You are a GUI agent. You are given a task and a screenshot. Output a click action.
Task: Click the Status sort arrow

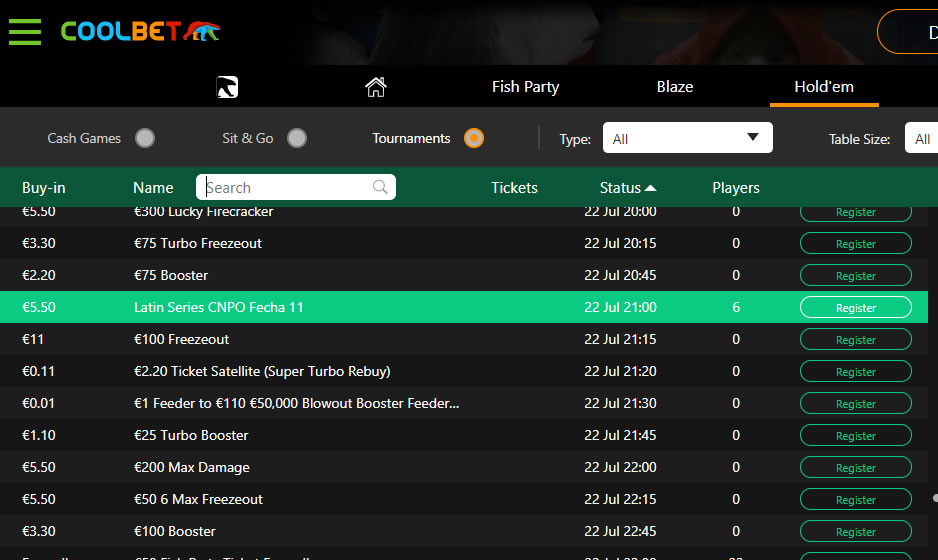click(651, 188)
